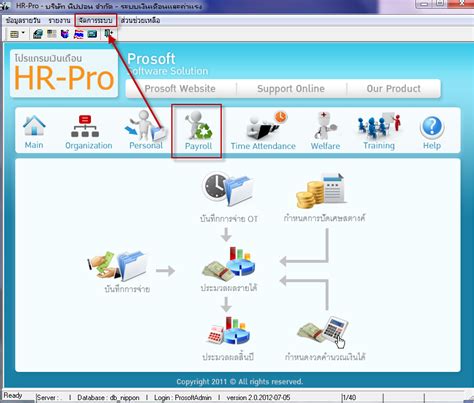The image size is (474, 403).
Task: Click the purple box toolbar icon
Action: pos(65,34)
